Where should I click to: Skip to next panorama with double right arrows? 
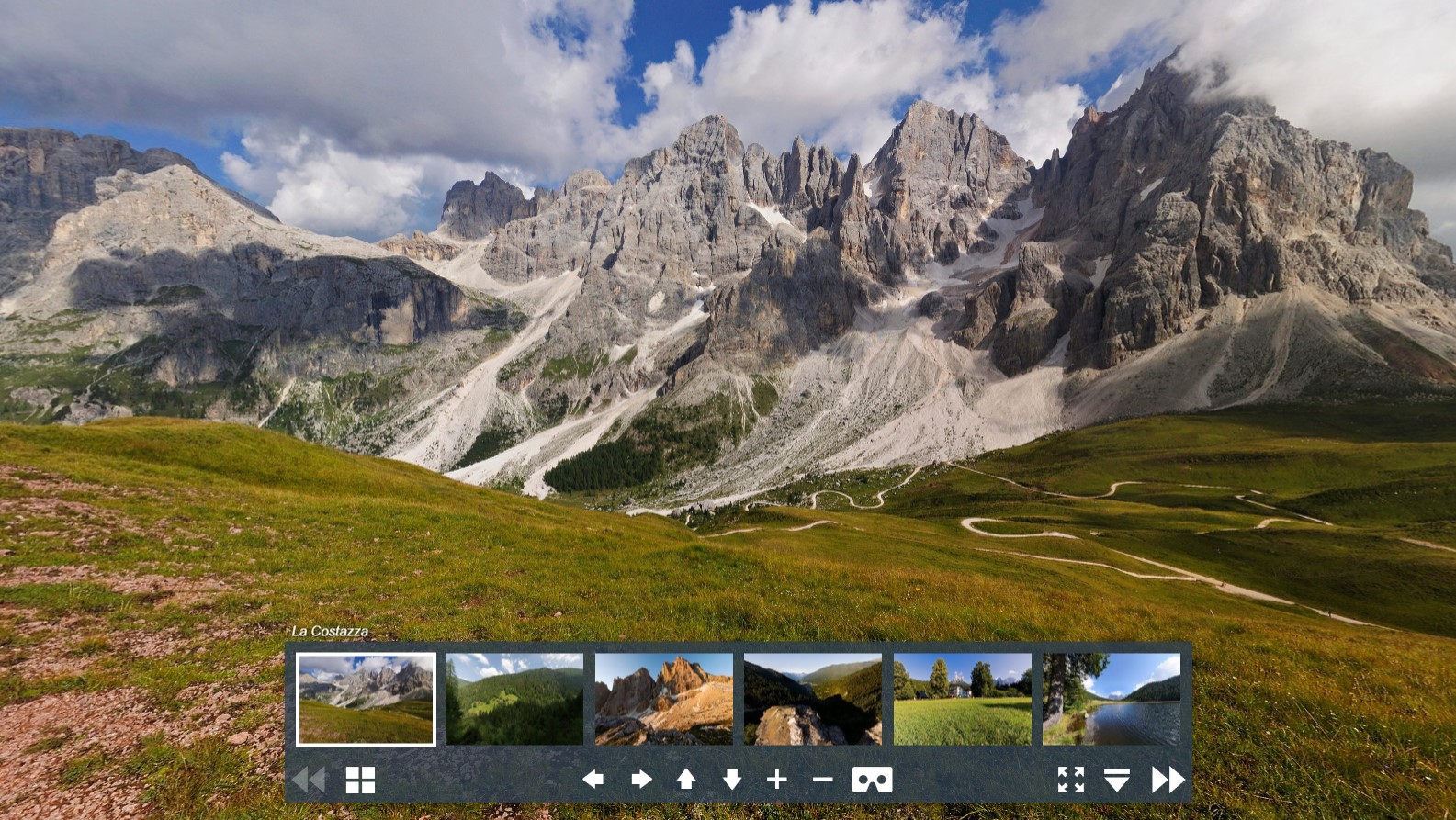coord(1168,780)
